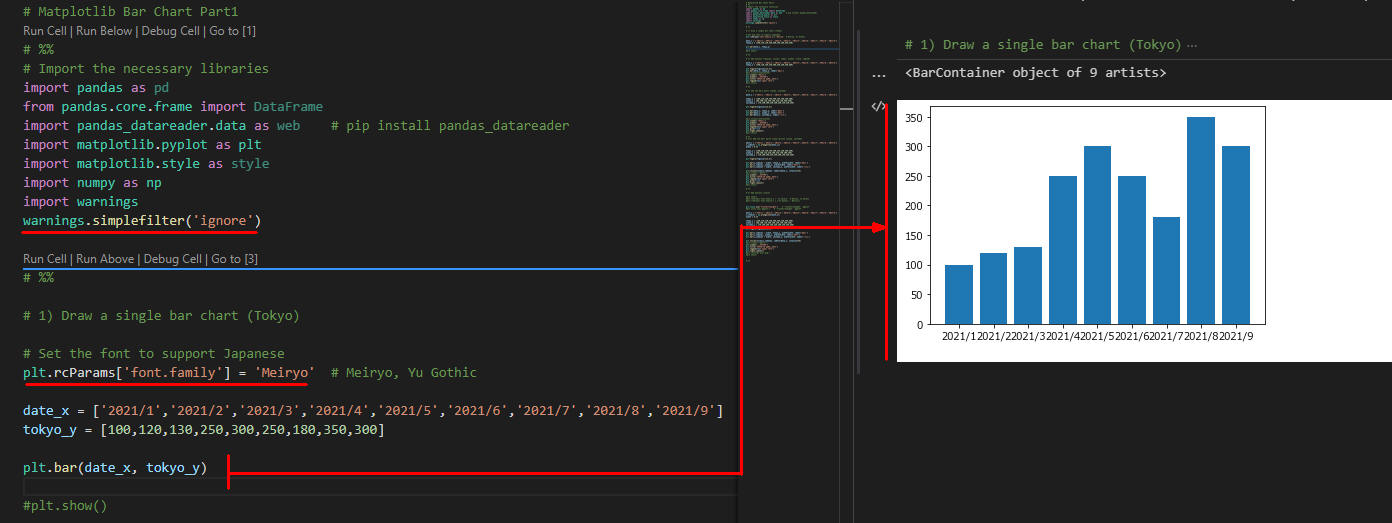Click the interactive cell header 'Draw a single bar chart (Tokyo)'
The width and height of the screenshot is (1392, 523).
[1043, 45]
